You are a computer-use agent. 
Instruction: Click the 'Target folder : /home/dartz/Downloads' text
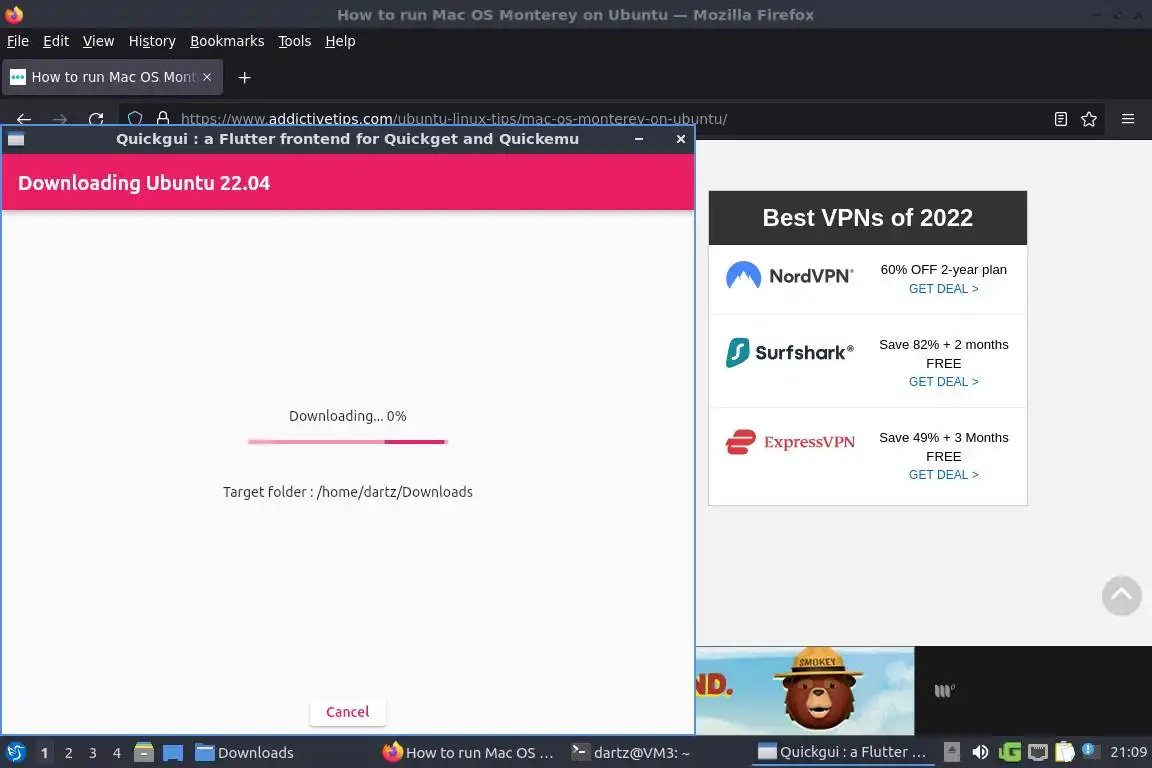pyautogui.click(x=348, y=492)
